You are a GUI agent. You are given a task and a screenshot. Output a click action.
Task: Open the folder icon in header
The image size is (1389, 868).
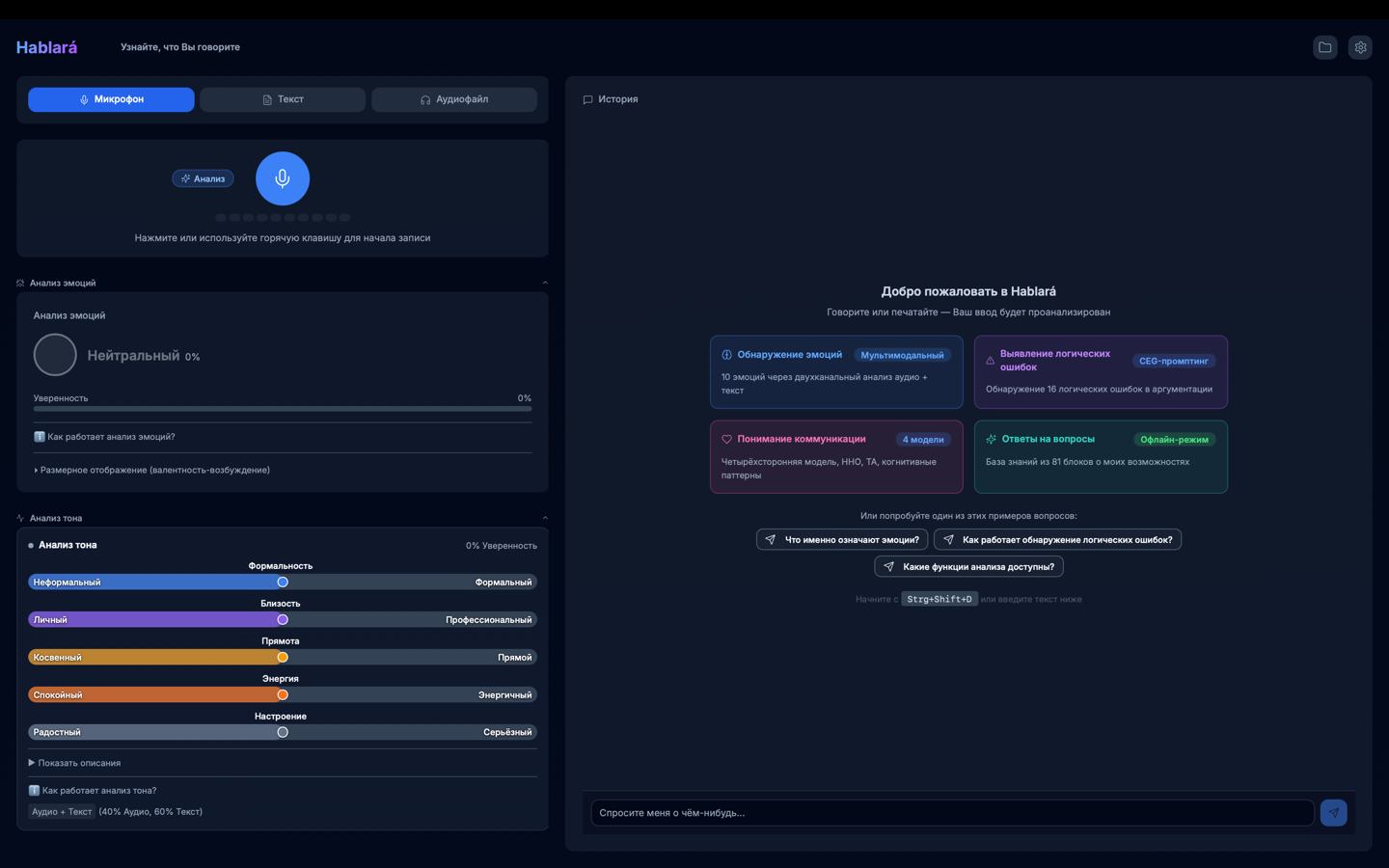1325,47
